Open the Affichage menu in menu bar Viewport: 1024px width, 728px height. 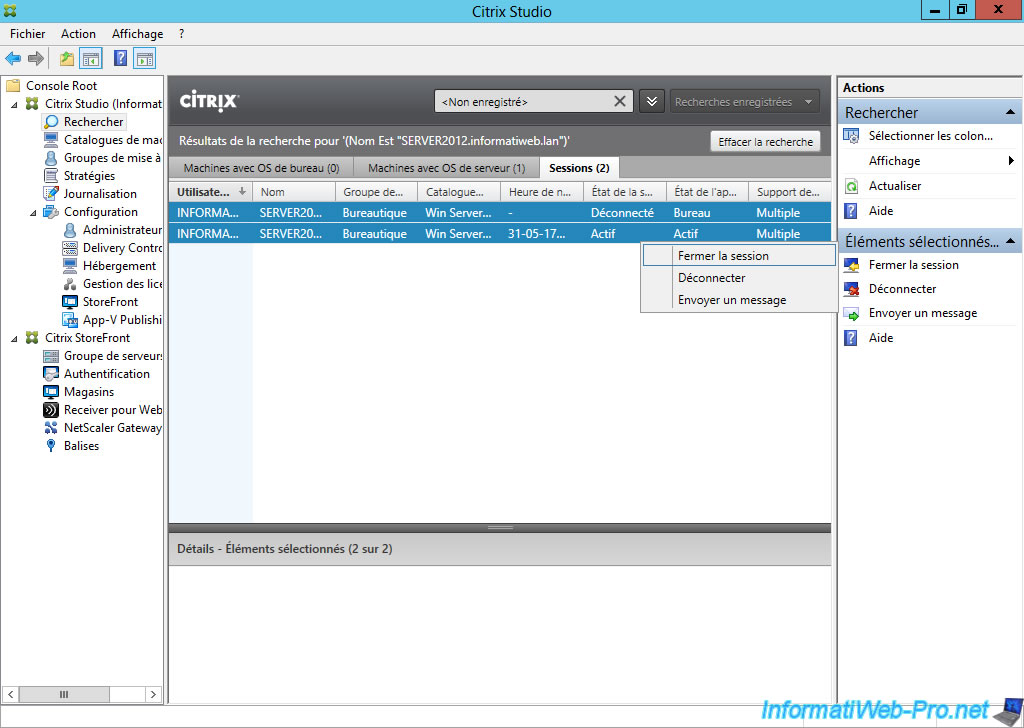pyautogui.click(x=137, y=34)
